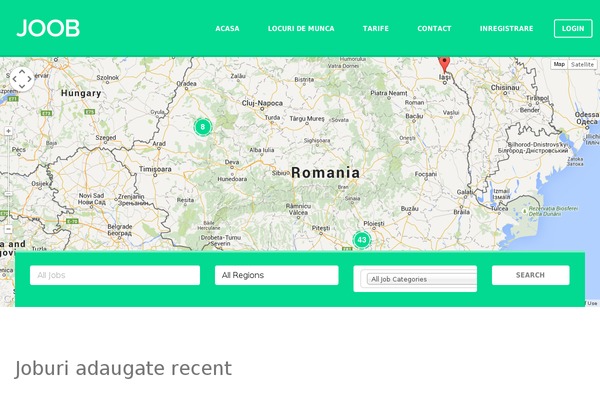This screenshot has height=400, width=600.
Task: Switch to Map view
Action: [559, 64]
